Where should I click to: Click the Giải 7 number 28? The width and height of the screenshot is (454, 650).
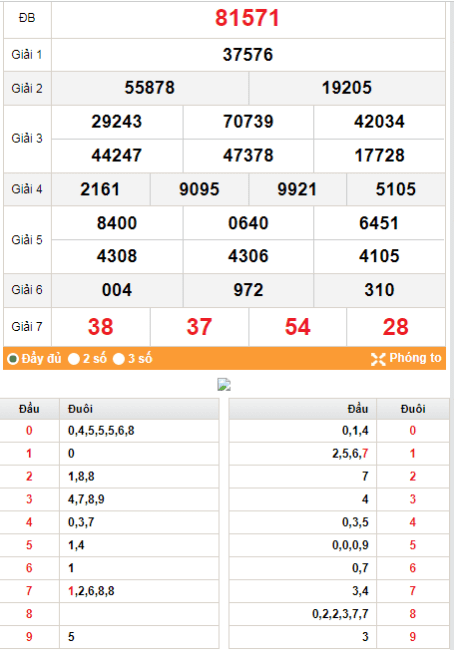tap(396, 327)
